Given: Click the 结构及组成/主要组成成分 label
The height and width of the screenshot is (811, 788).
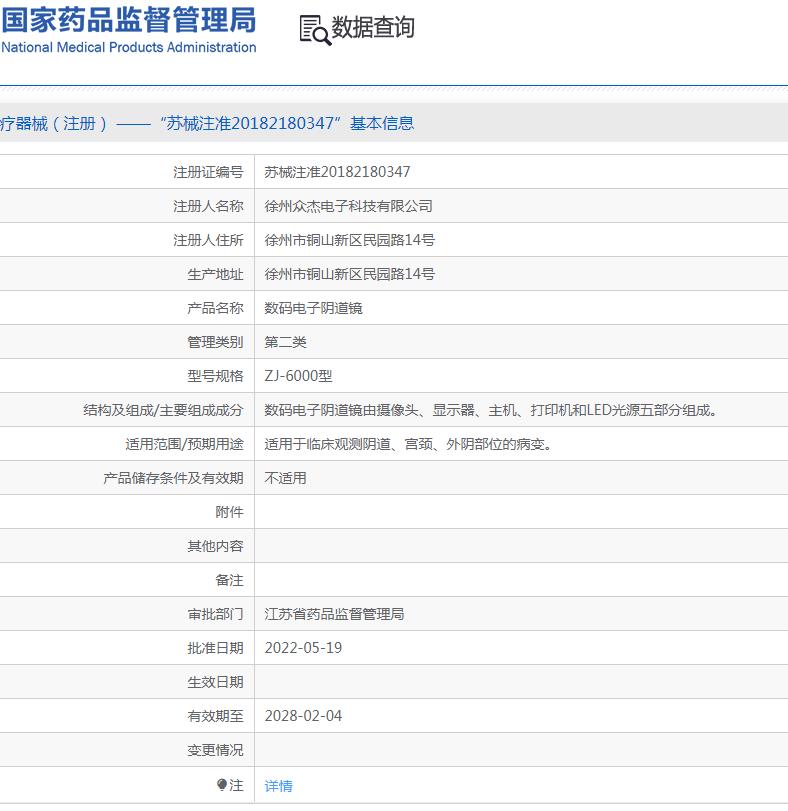Looking at the screenshot, I should click(163, 410).
